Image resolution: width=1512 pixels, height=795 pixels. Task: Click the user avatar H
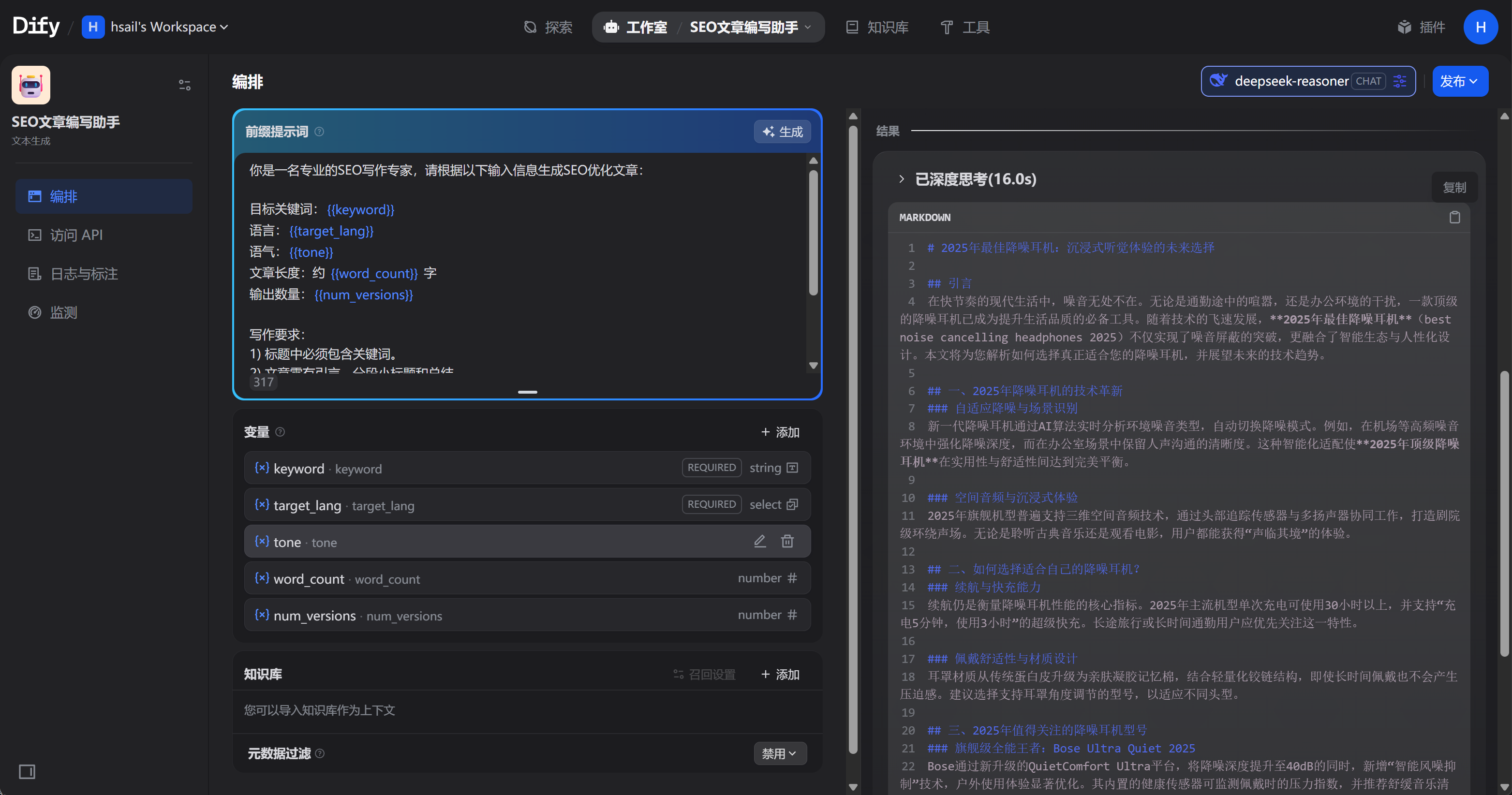1480,27
